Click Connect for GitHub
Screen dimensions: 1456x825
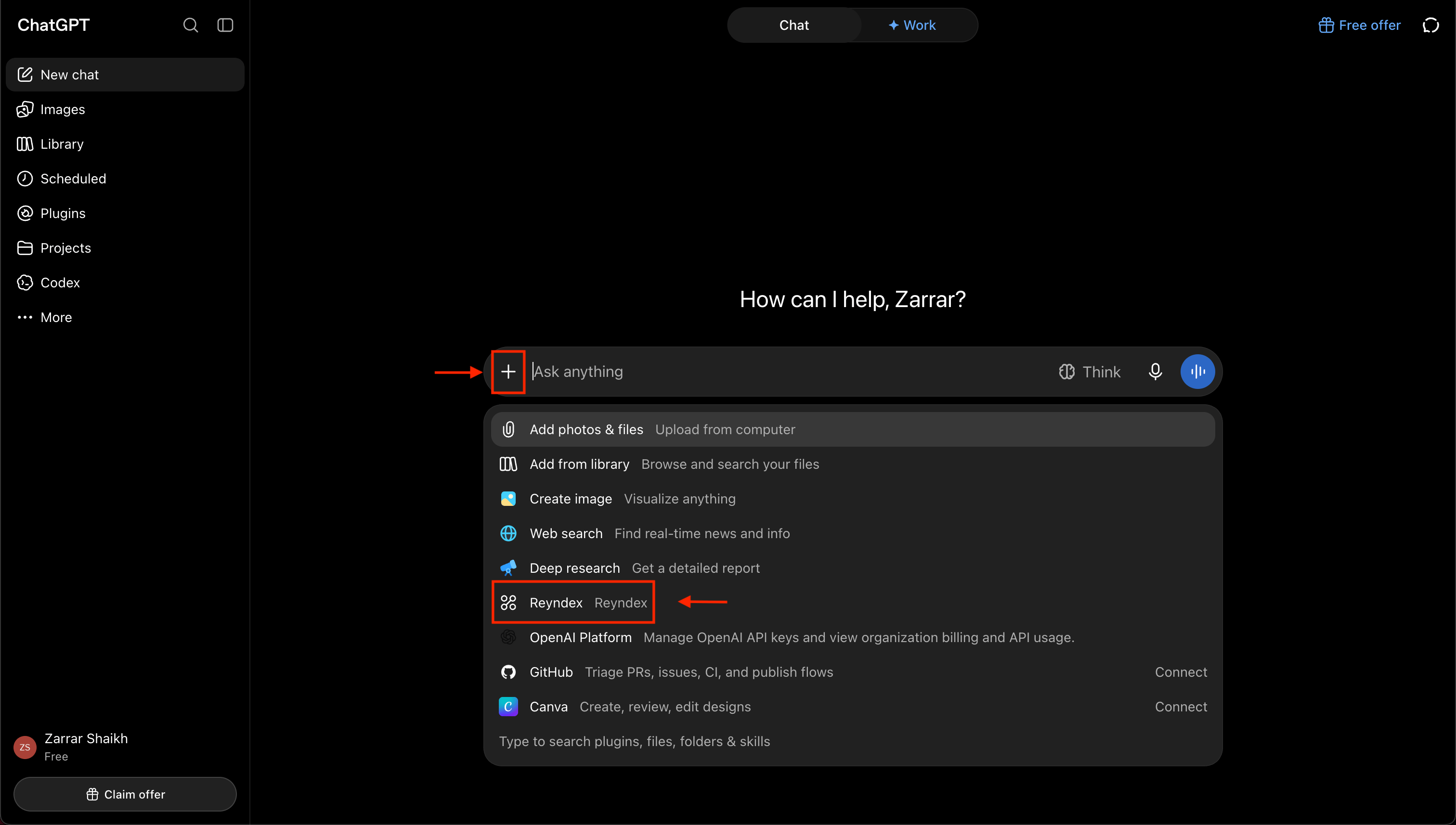[1181, 672]
